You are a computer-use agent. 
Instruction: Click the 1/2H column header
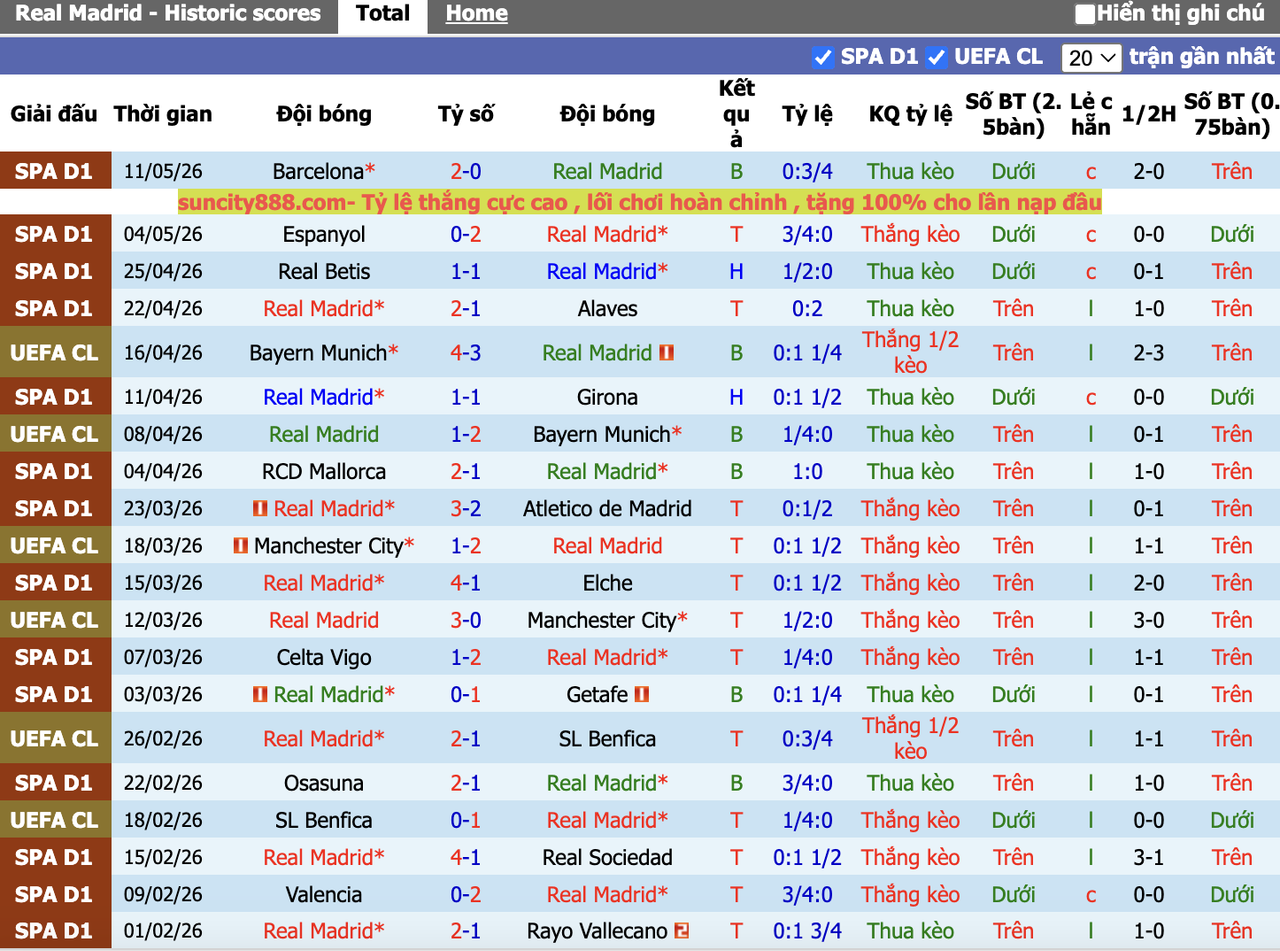1149,114
